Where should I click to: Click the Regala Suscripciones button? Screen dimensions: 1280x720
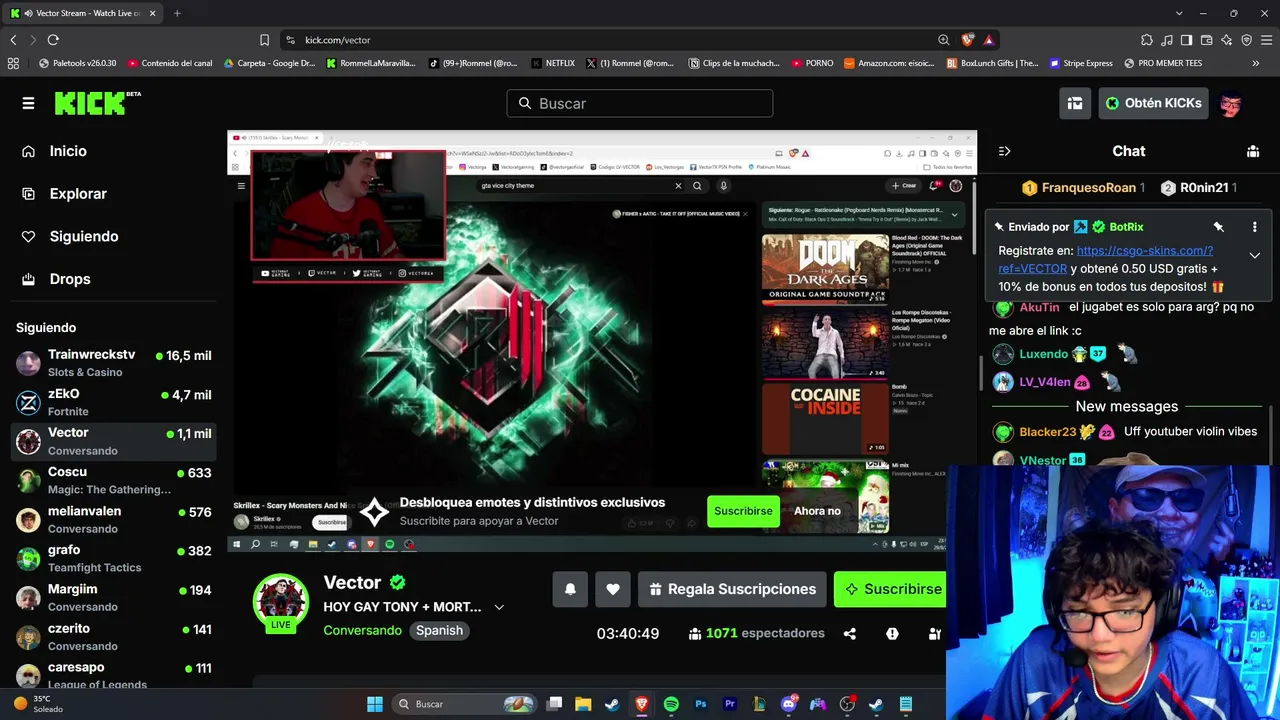[732, 589]
